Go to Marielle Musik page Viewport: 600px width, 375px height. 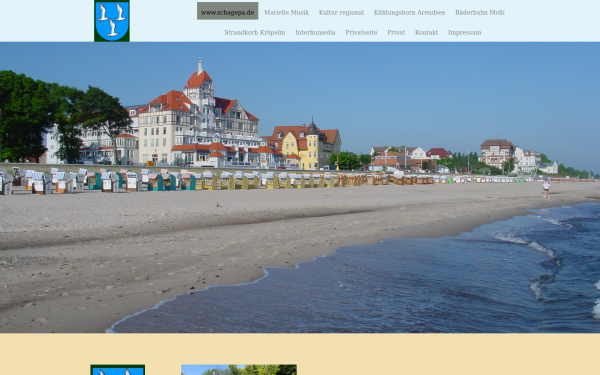(x=287, y=13)
